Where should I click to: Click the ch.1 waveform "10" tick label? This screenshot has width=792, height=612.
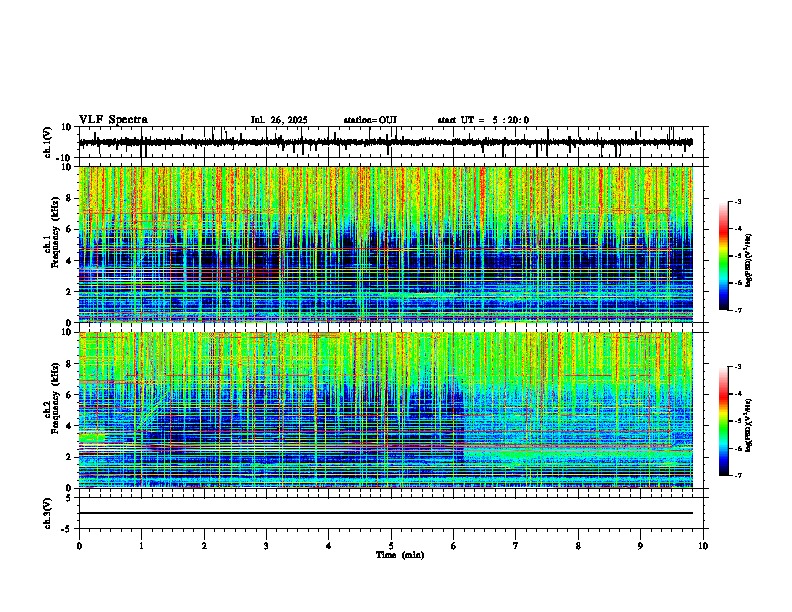pos(67,127)
